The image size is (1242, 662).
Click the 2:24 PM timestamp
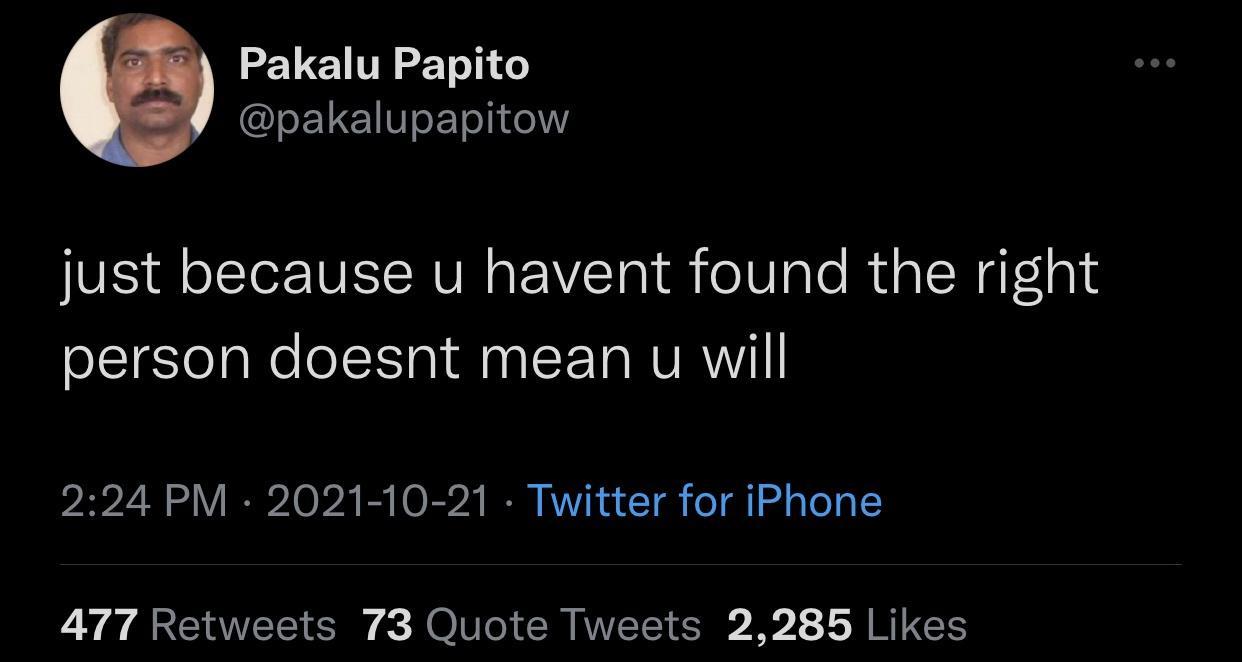click(x=144, y=500)
